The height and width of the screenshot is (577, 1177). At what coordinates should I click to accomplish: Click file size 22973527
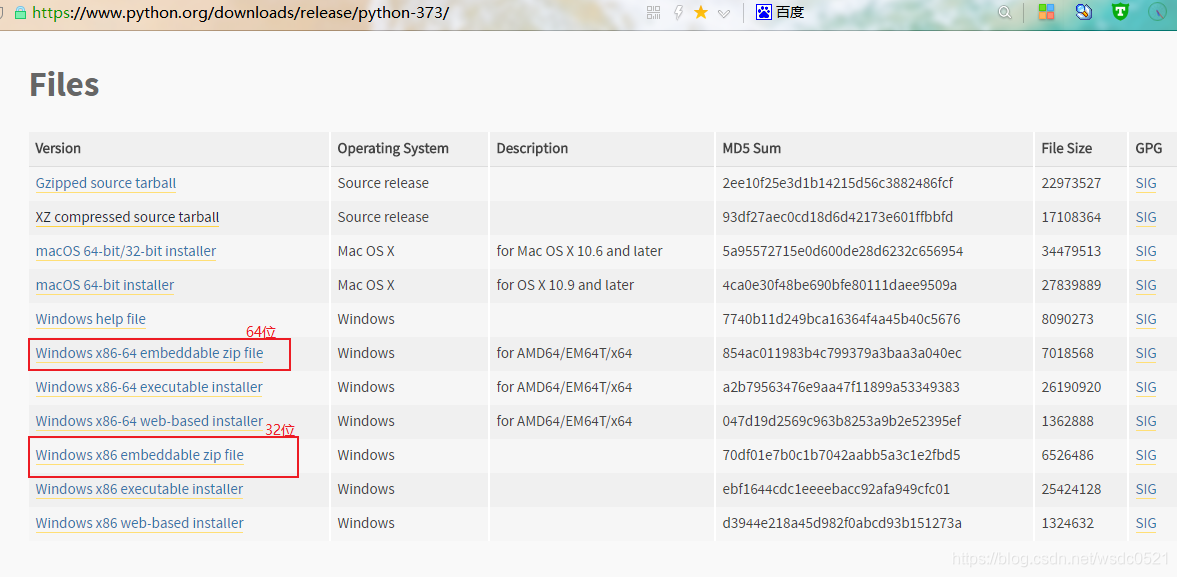pyautogui.click(x=1071, y=183)
